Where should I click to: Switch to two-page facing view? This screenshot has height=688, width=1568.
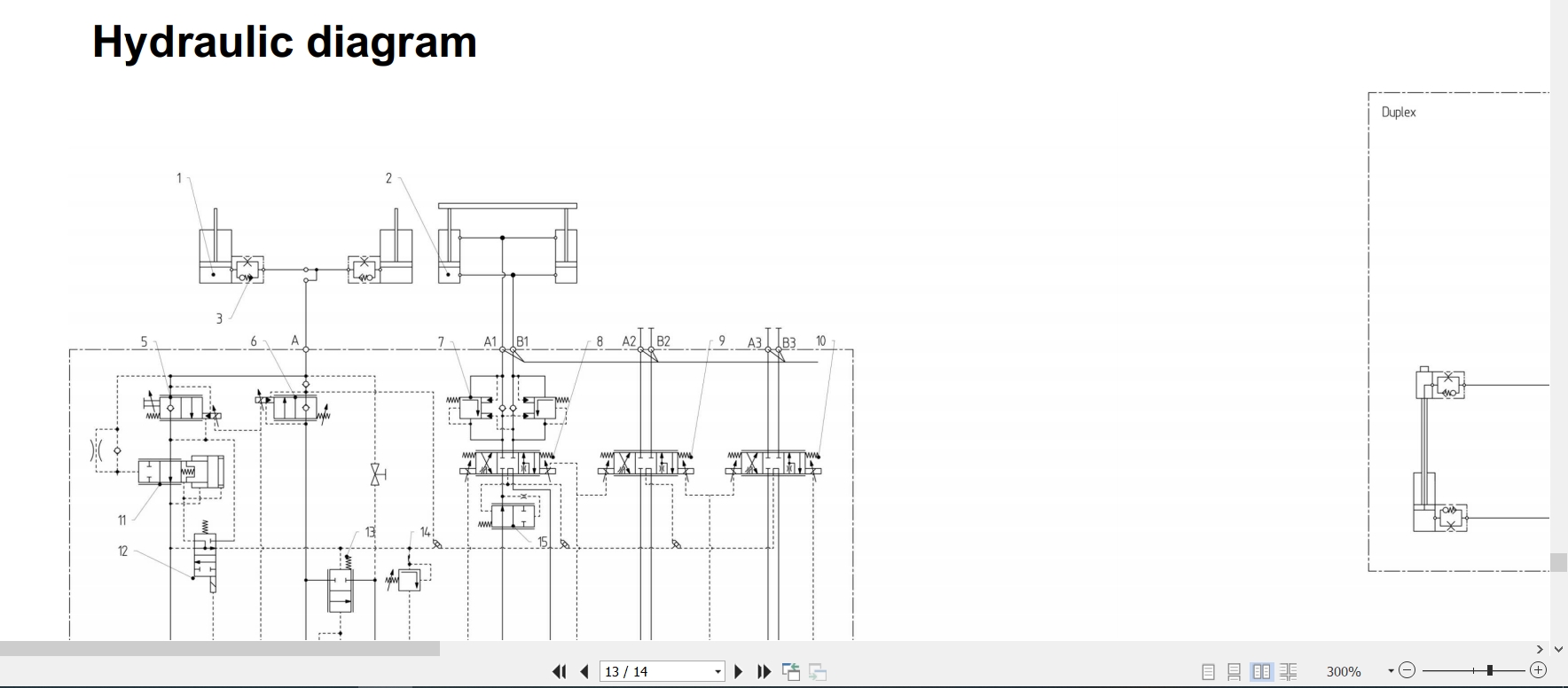pos(1261,672)
